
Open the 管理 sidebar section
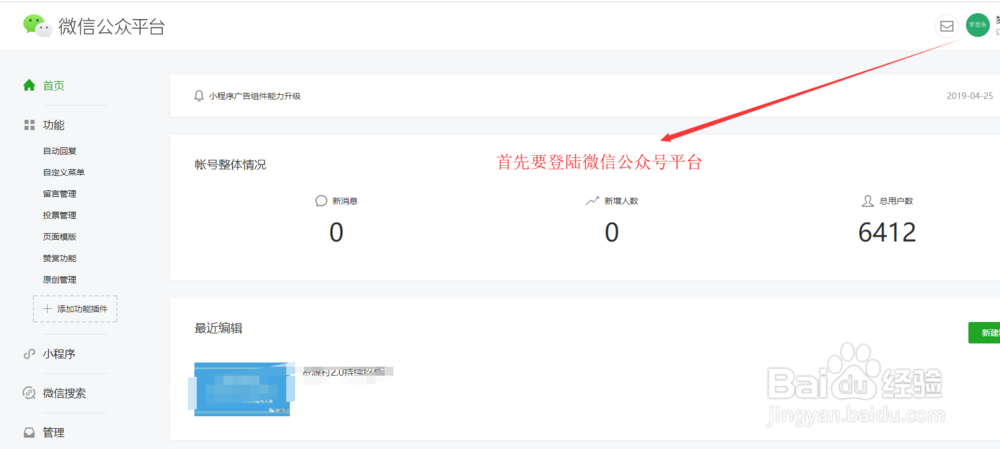tap(54, 432)
